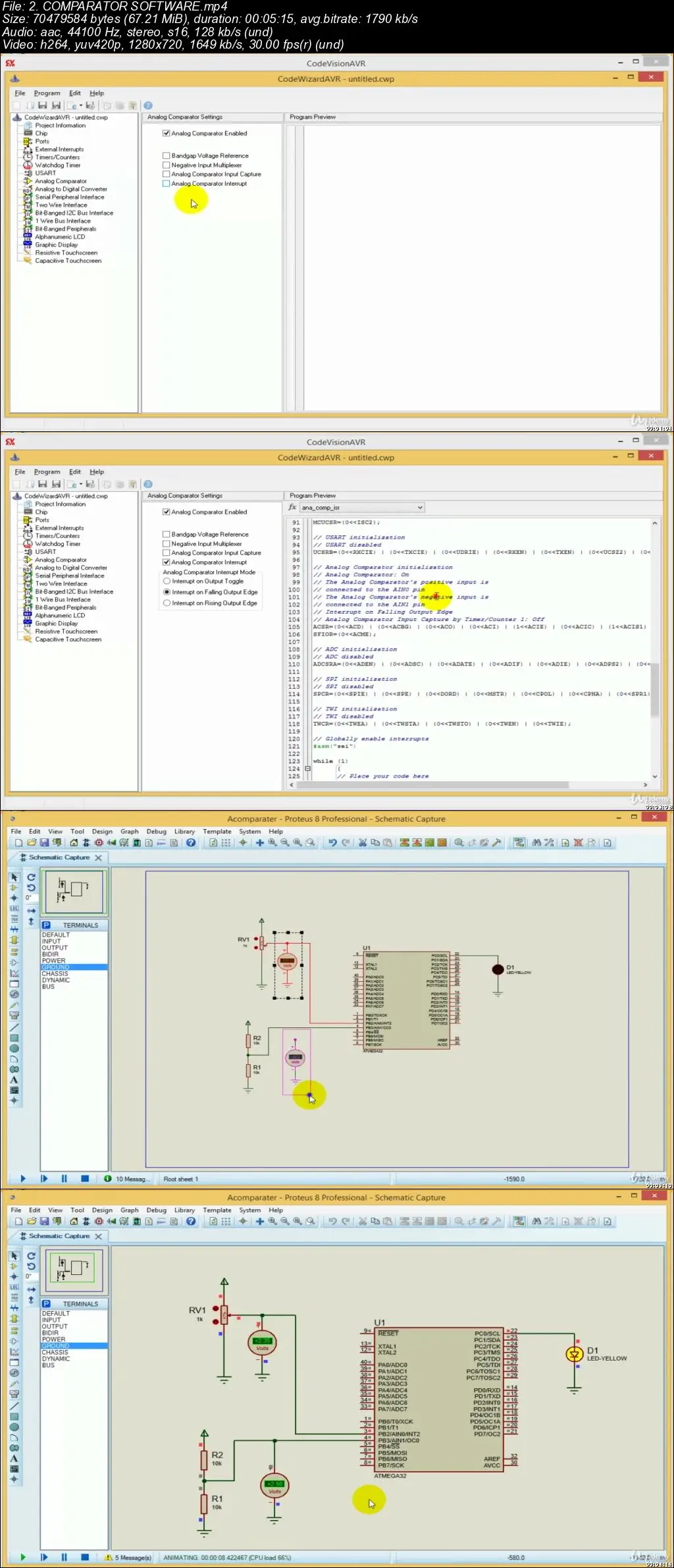Screen dimensions: 674x1568
Task: Enable unchecked Analog Comparator Interrupt, empty-preview window
Action: point(167,184)
